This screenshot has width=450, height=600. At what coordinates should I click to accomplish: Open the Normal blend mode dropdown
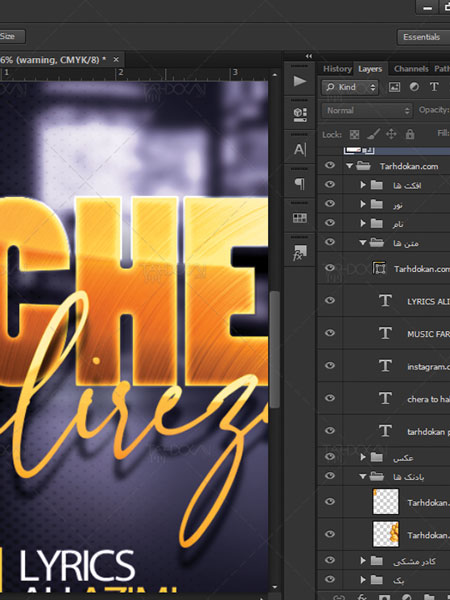click(x=367, y=111)
